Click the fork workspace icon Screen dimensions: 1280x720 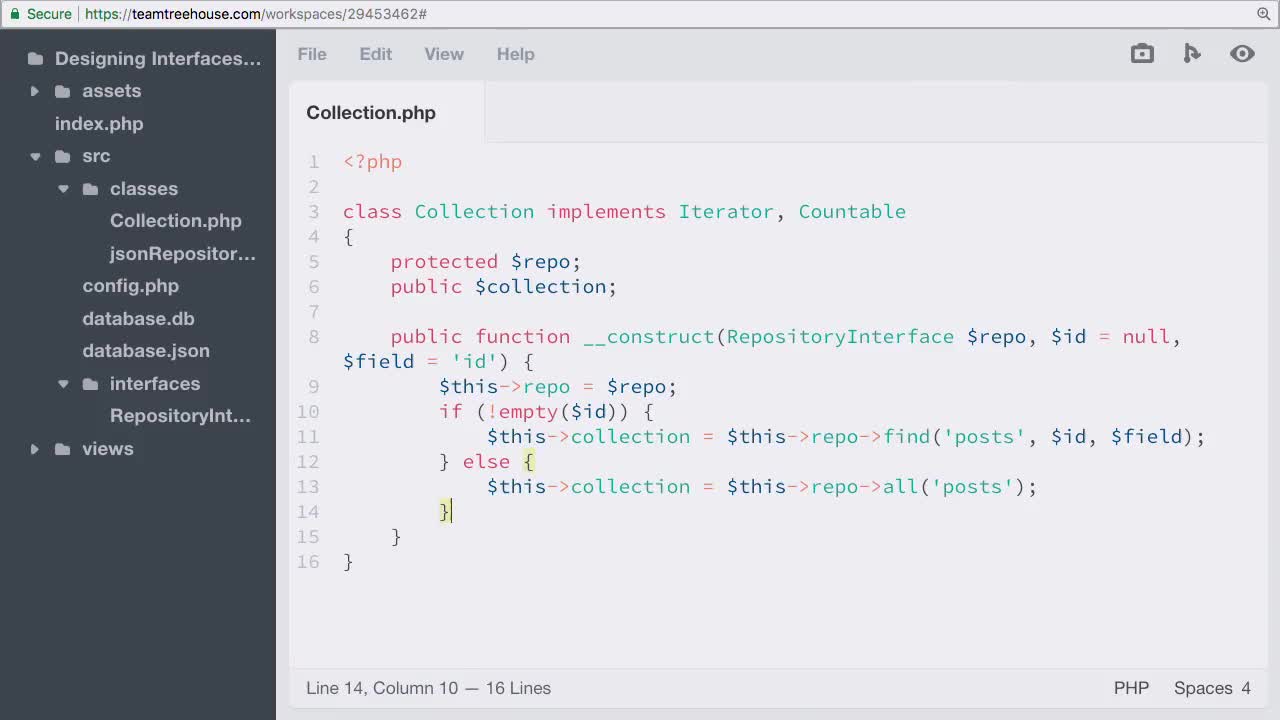coord(1192,53)
